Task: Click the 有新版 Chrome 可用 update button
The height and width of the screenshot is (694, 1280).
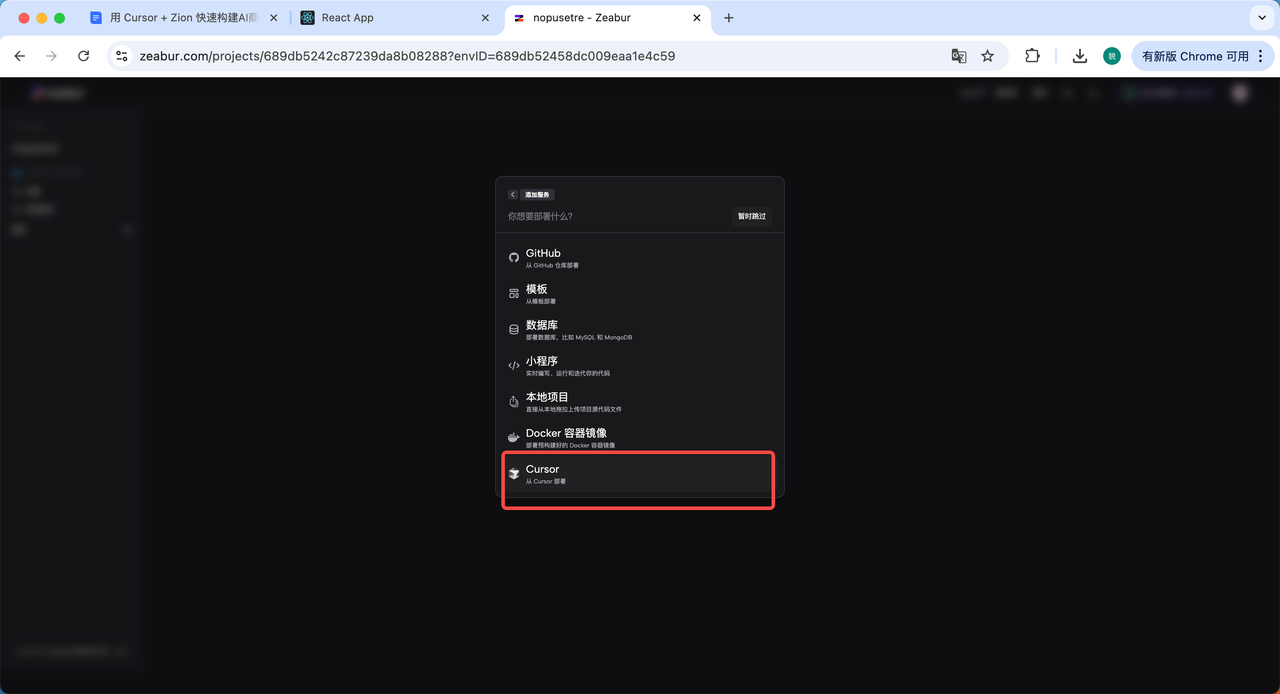Action: [1195, 56]
